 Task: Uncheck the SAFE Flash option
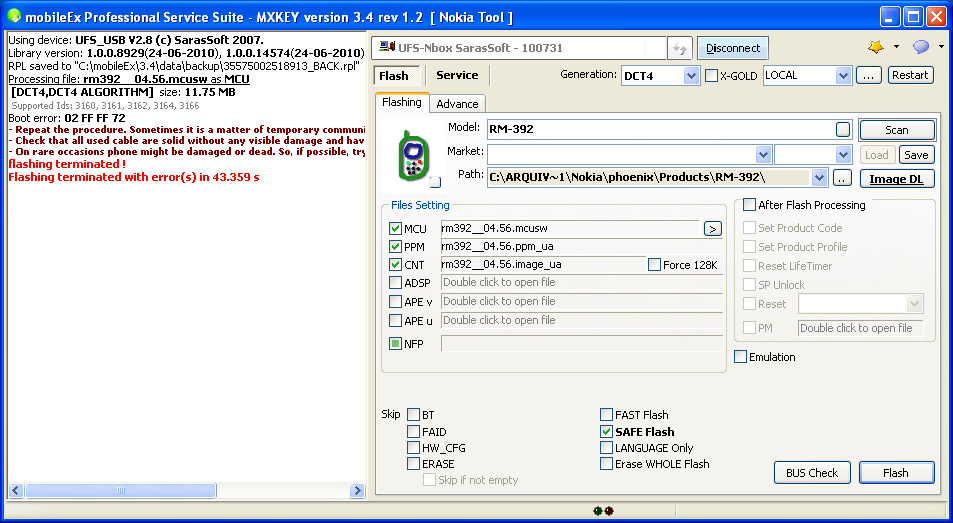click(x=607, y=432)
